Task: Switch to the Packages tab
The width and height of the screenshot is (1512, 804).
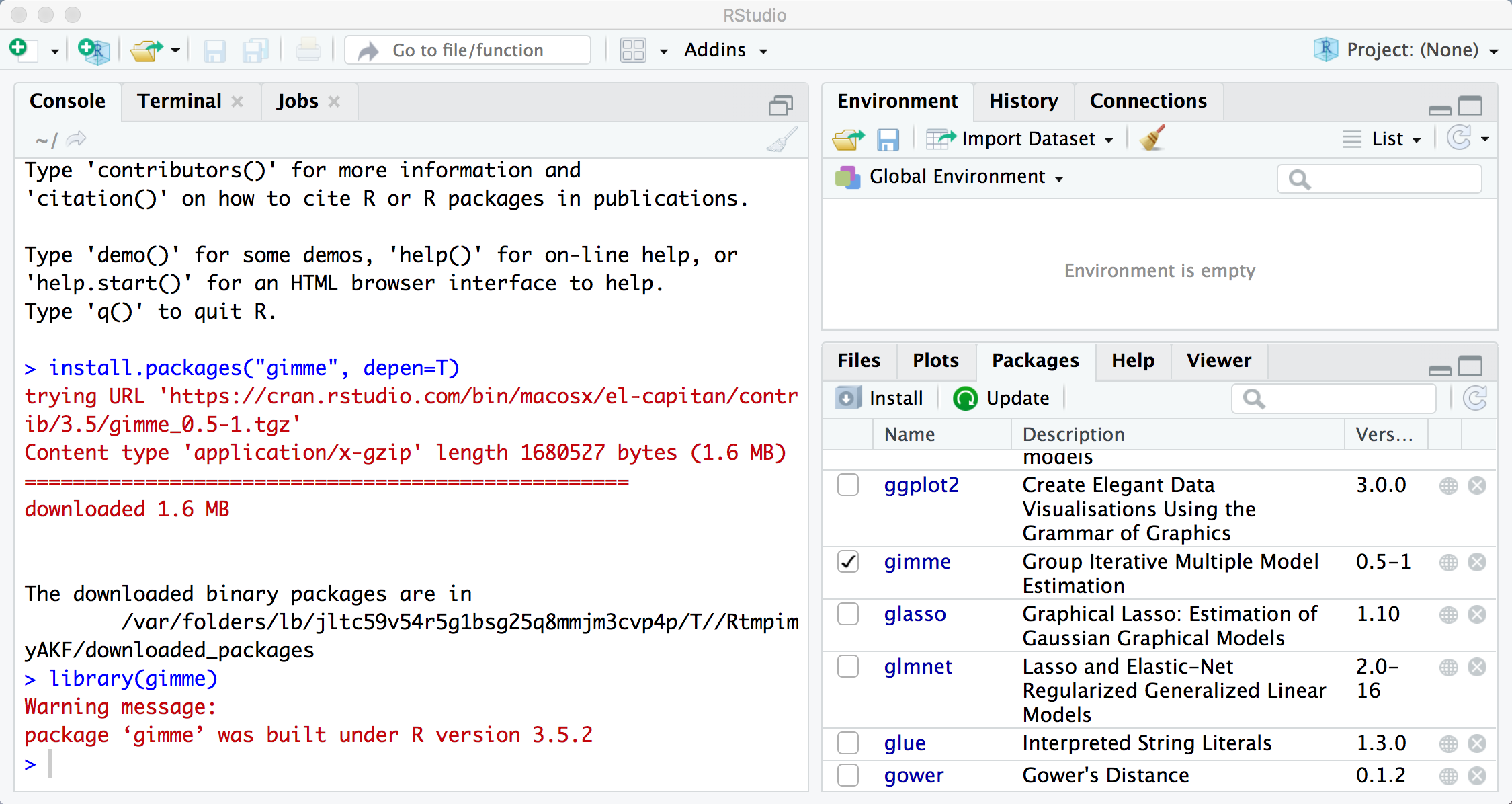Action: coord(1036,361)
